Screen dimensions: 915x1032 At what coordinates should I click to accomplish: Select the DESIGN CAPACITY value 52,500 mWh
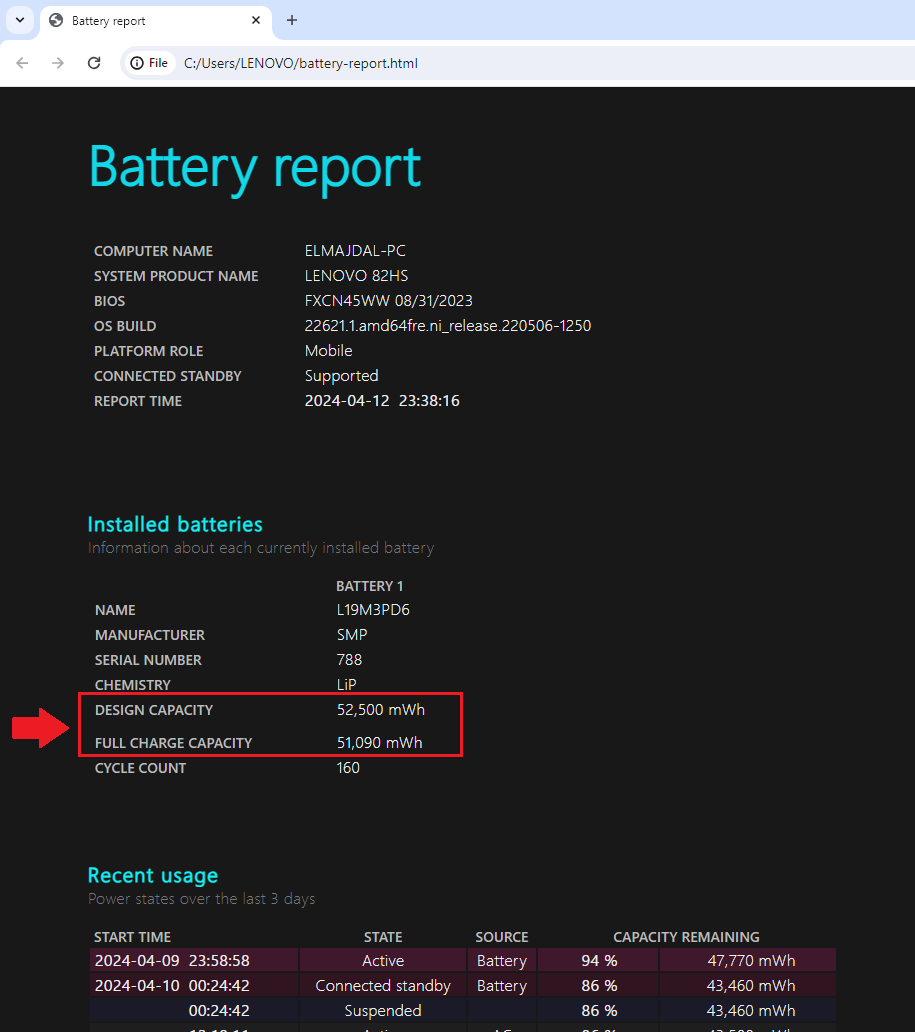pyautogui.click(x=379, y=709)
